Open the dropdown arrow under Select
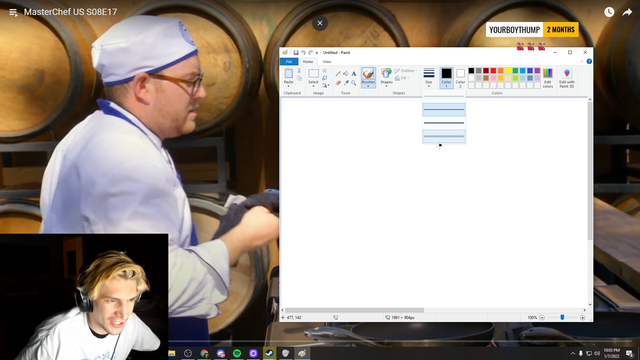The image size is (640, 360). click(x=313, y=86)
